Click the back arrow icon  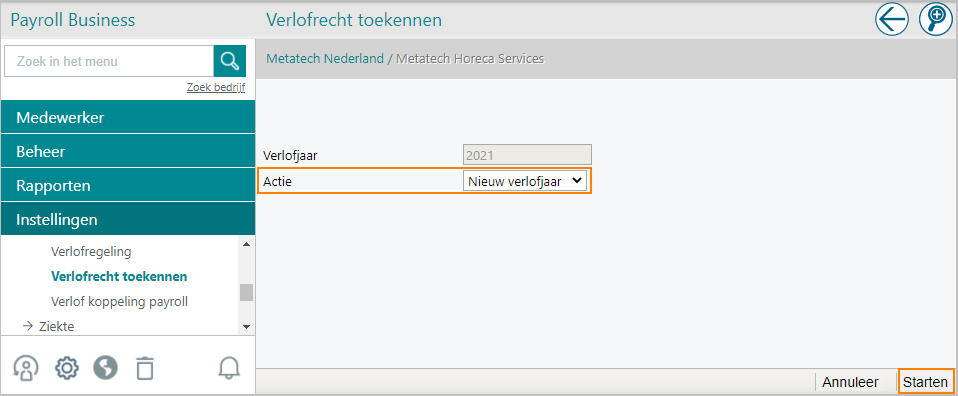click(x=892, y=20)
